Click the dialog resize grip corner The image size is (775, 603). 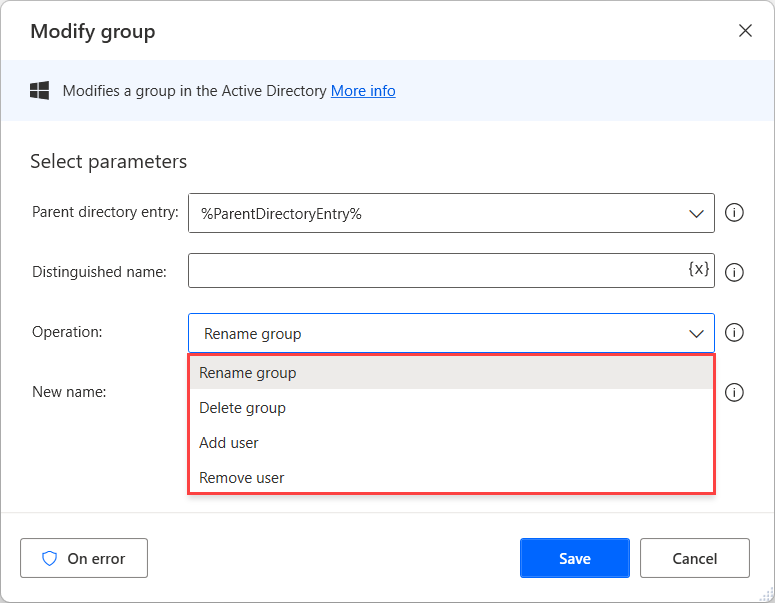tap(767, 595)
